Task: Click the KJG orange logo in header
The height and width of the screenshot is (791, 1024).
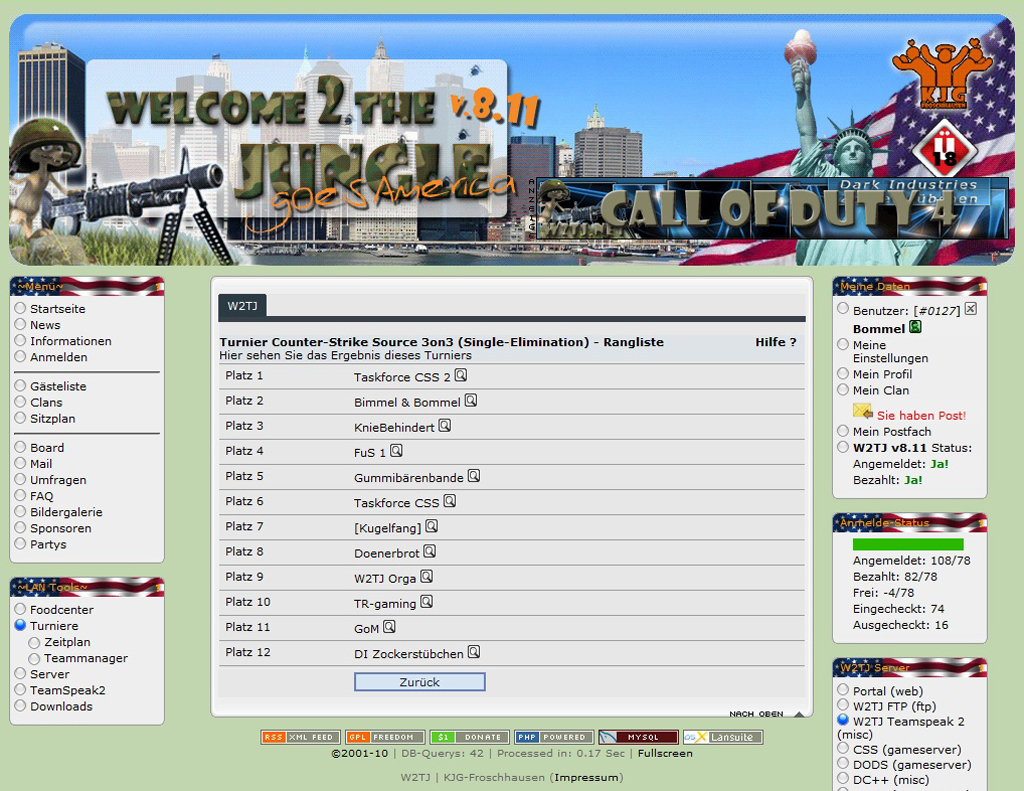Action: [x=942, y=74]
